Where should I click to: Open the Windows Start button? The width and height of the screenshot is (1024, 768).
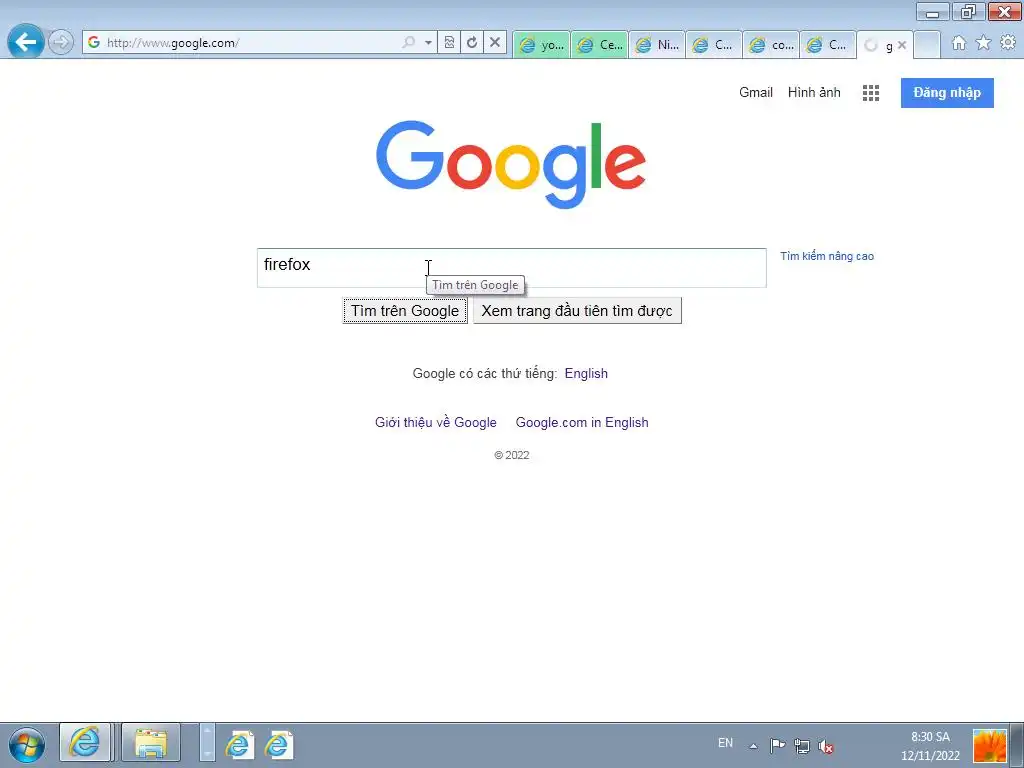pyautogui.click(x=27, y=744)
